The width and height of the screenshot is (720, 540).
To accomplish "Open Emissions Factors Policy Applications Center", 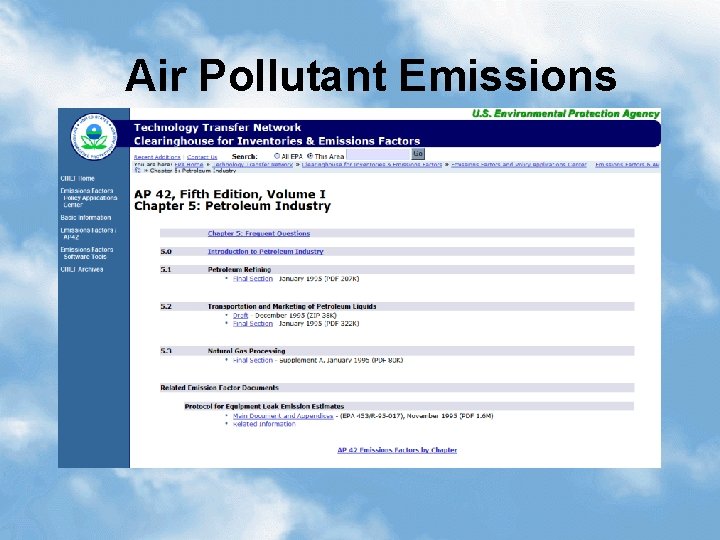I will click(89, 198).
